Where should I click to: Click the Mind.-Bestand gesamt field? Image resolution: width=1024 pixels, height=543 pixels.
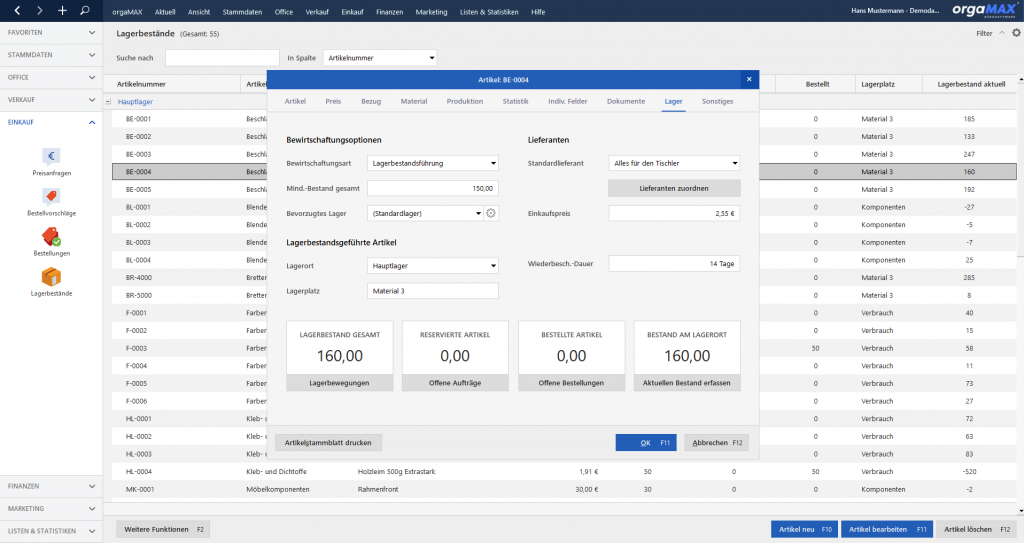point(433,188)
